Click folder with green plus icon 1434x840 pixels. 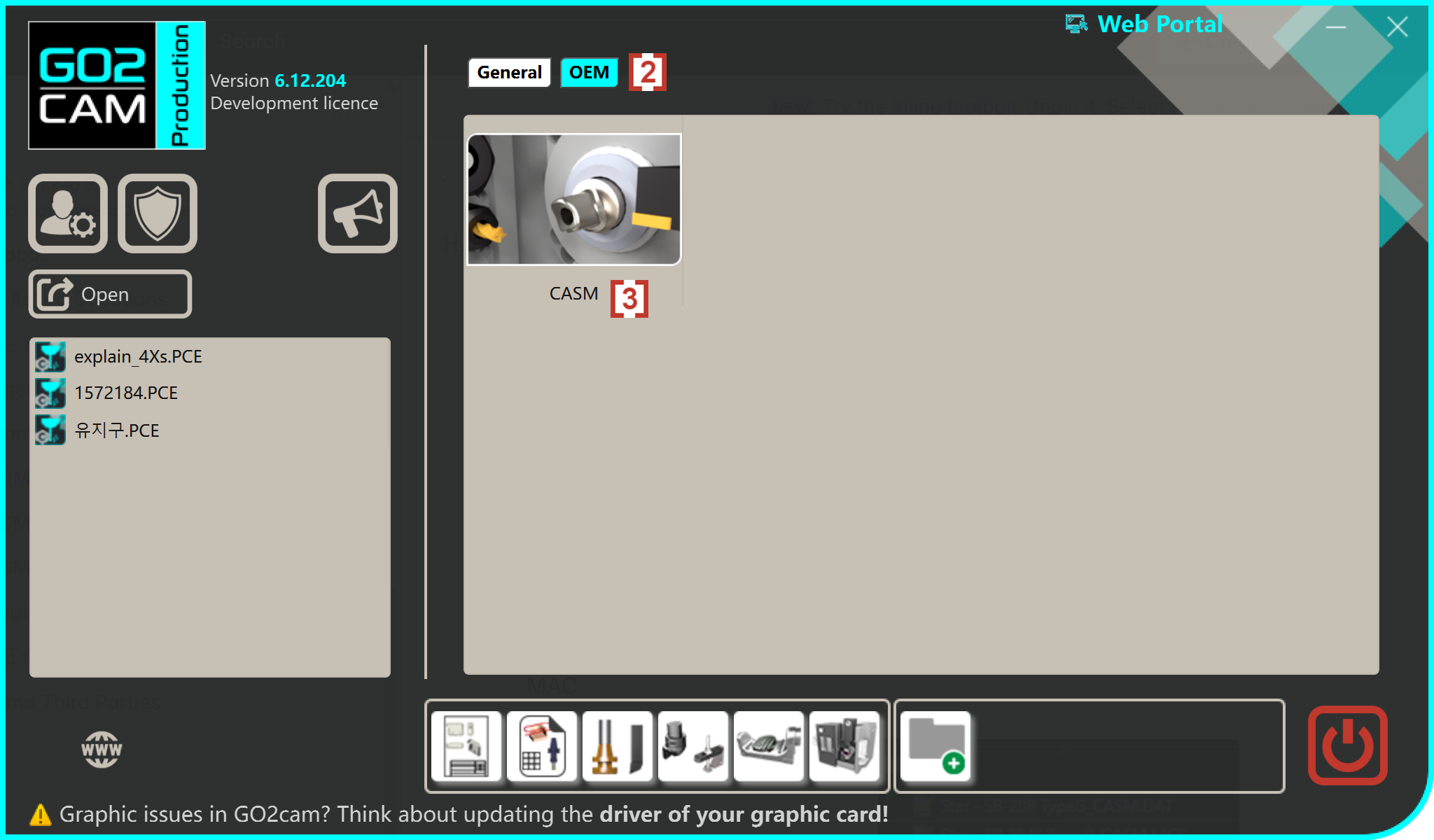(x=936, y=746)
